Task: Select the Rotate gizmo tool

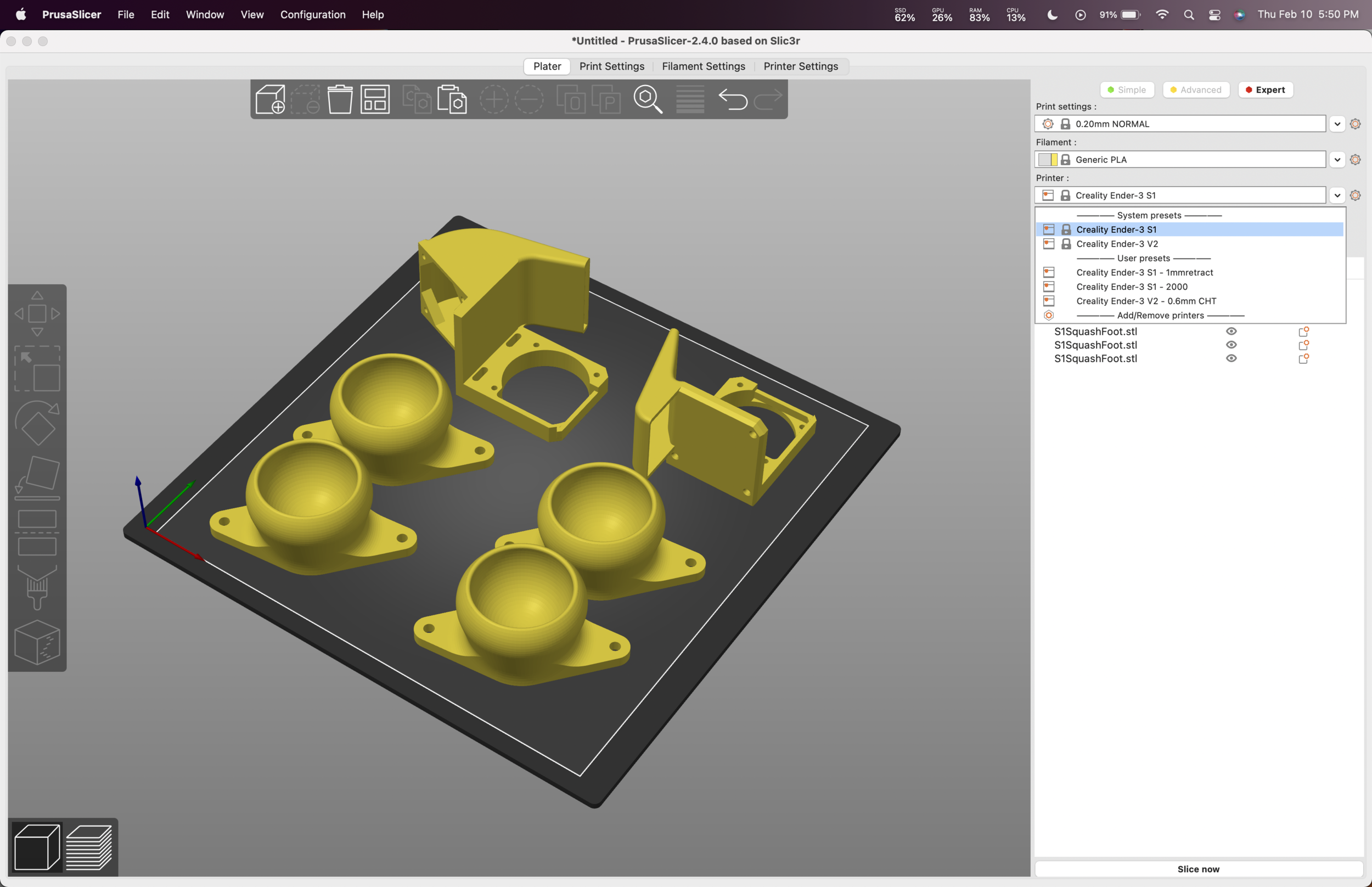Action: (37, 423)
